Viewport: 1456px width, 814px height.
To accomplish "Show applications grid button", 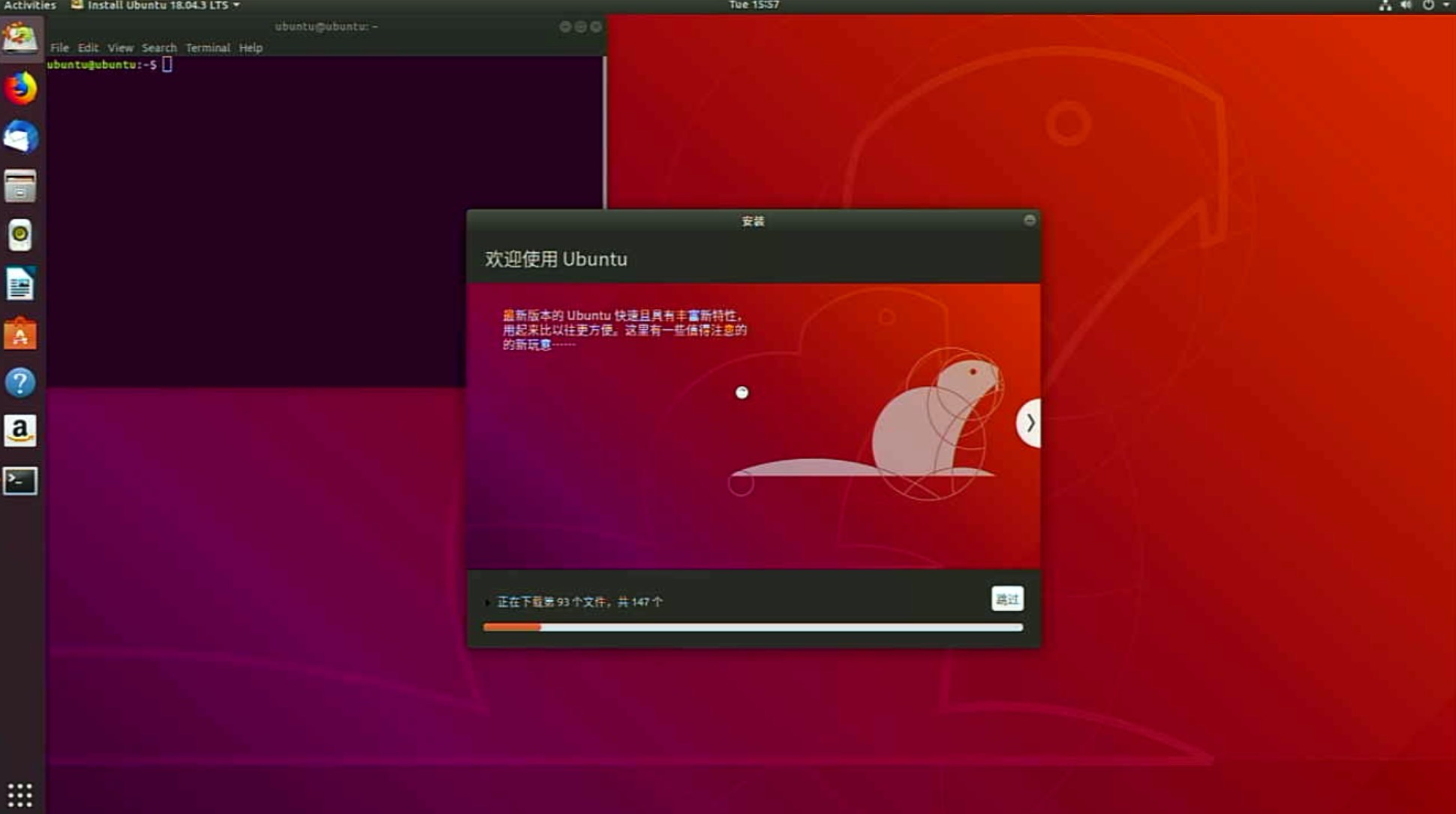I will pos(20,794).
